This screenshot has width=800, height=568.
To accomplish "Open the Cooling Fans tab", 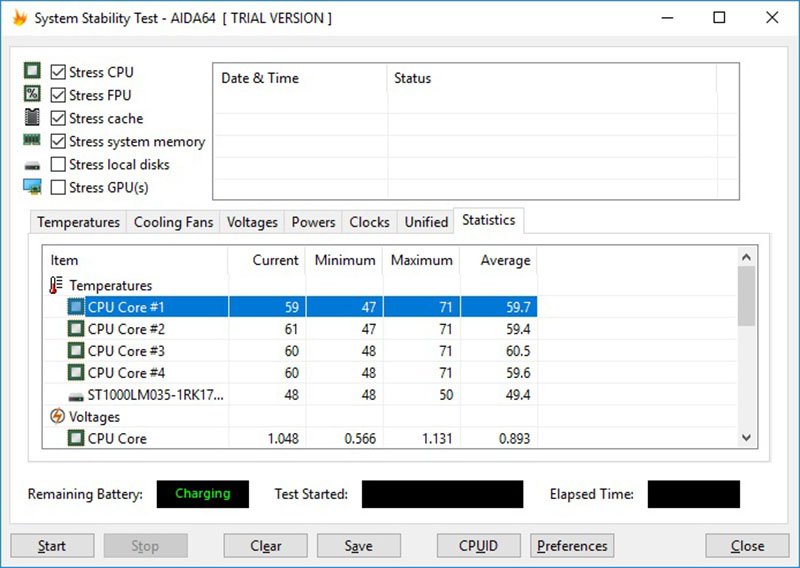I will [173, 222].
